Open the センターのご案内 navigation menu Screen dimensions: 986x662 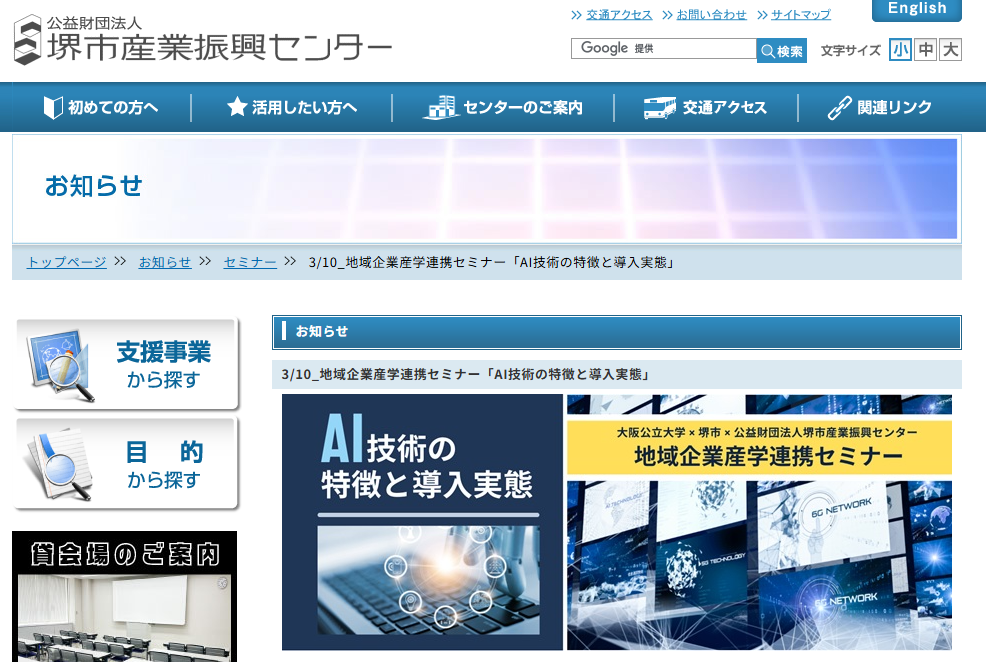501,107
